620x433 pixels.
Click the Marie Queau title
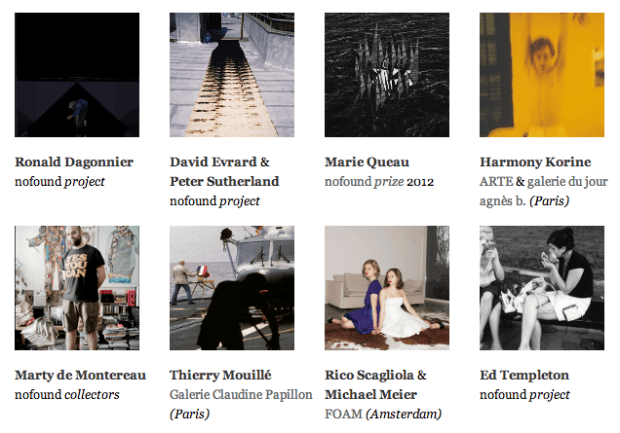[x=367, y=162]
